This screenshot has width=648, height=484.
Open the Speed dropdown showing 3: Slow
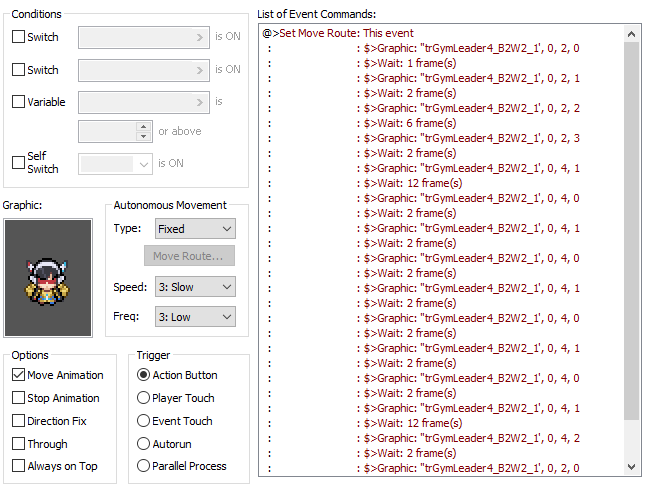(195, 287)
